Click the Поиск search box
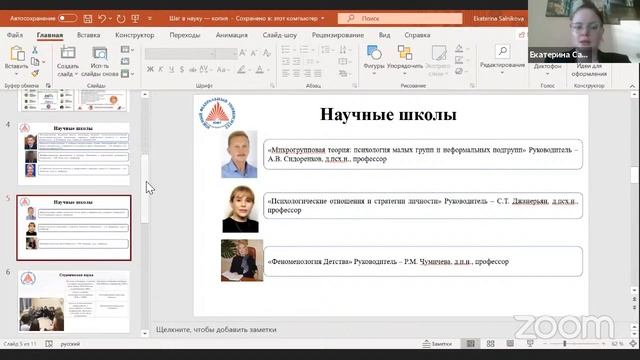Image resolution: width=640 pixels, height=360 pixels. [x=400, y=18]
